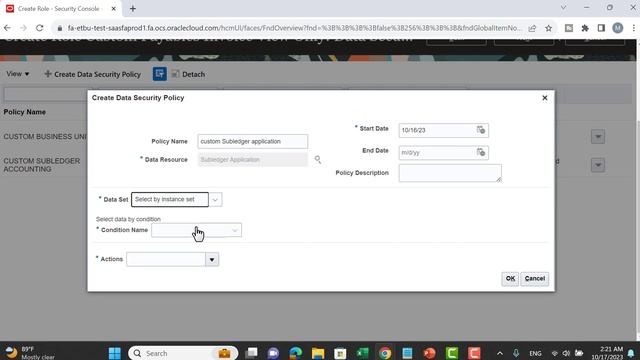Click the browser address bar URL
Image resolution: width=640 pixels, height=360 pixels.
point(295,28)
